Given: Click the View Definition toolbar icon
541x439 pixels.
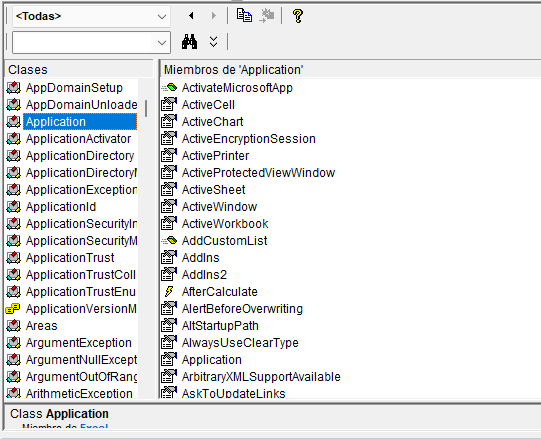Looking at the screenshot, I should 267,16.
